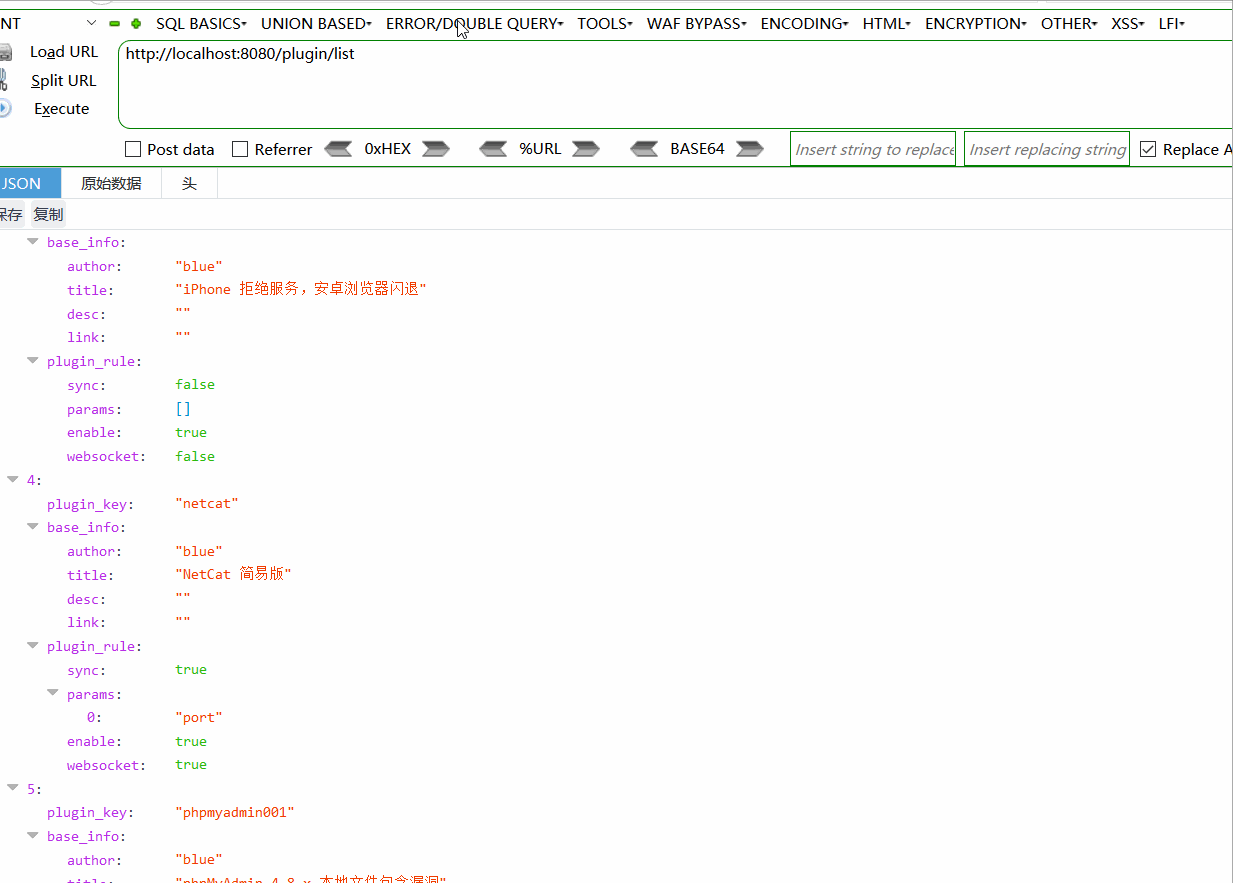Click the right arrow beside %URL to encode
Viewport: 1233px width, 883px height.
(x=586, y=149)
